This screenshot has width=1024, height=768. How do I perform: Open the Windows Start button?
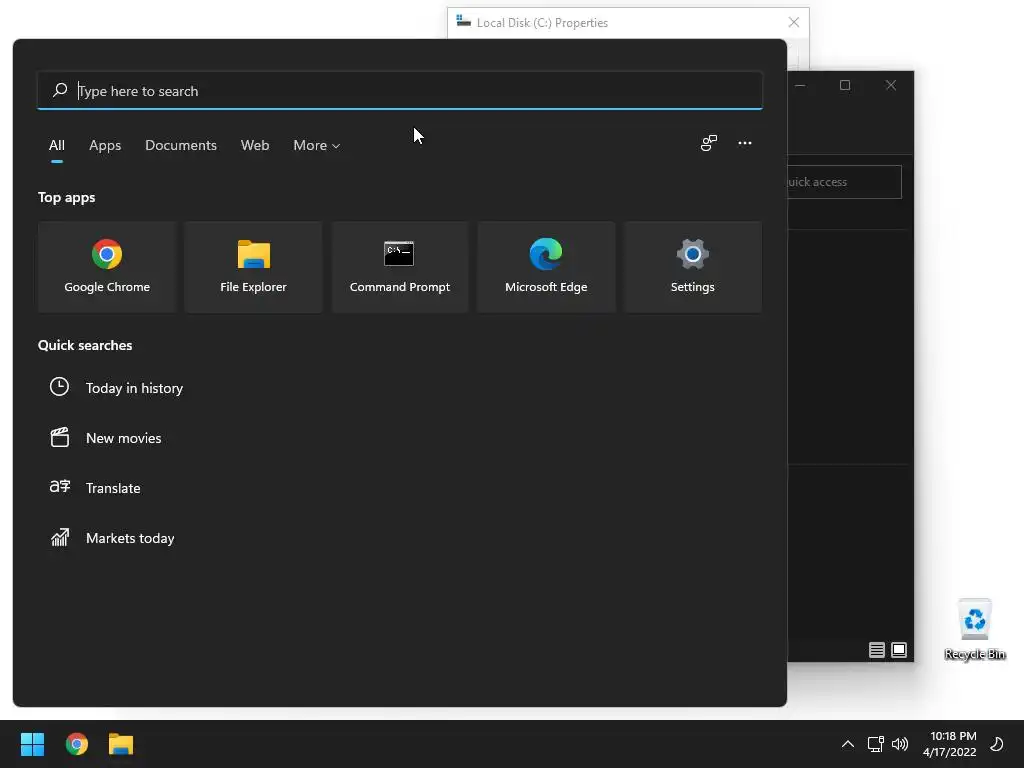click(x=32, y=744)
